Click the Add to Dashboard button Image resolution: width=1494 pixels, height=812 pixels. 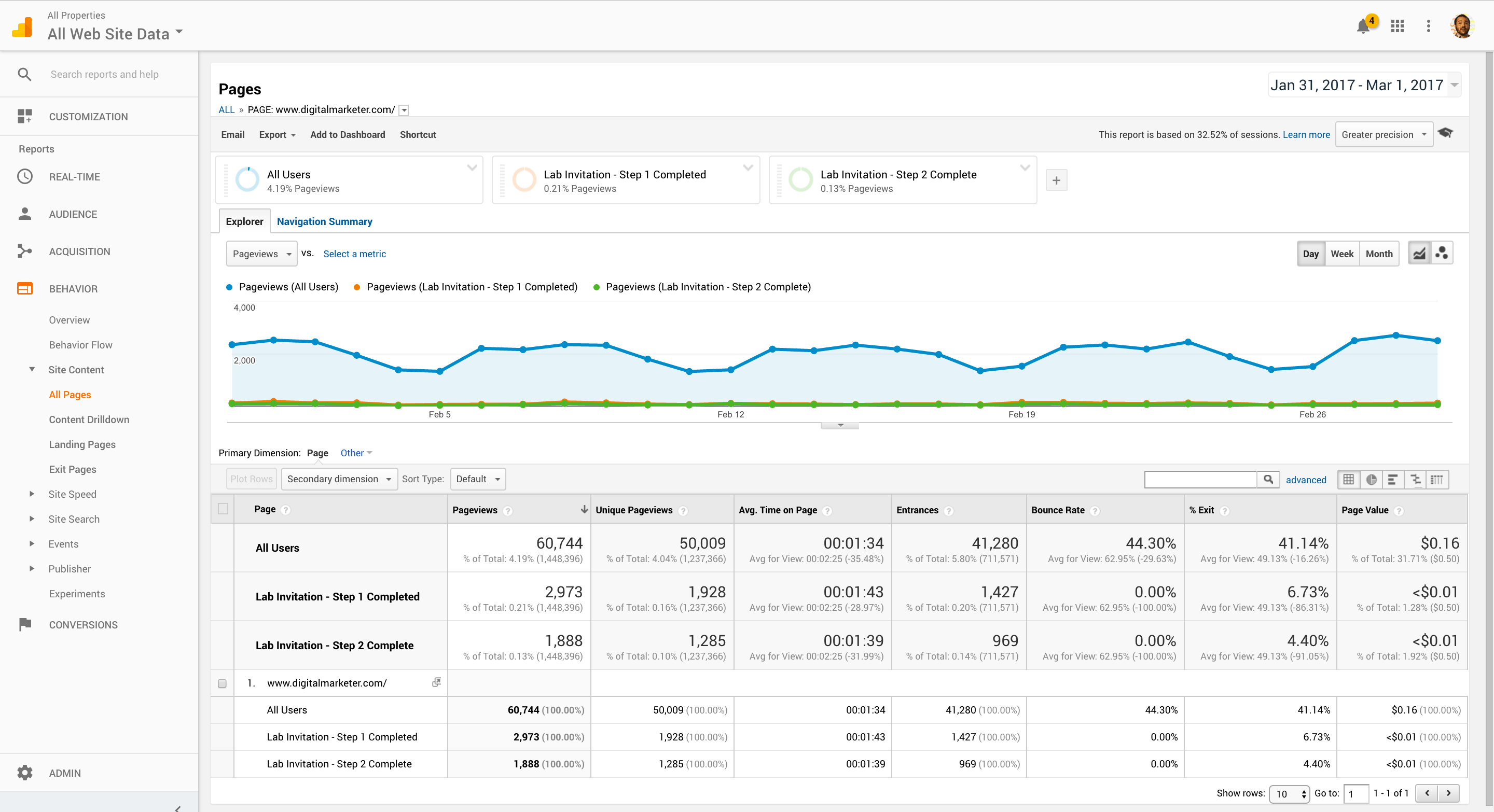346,134
